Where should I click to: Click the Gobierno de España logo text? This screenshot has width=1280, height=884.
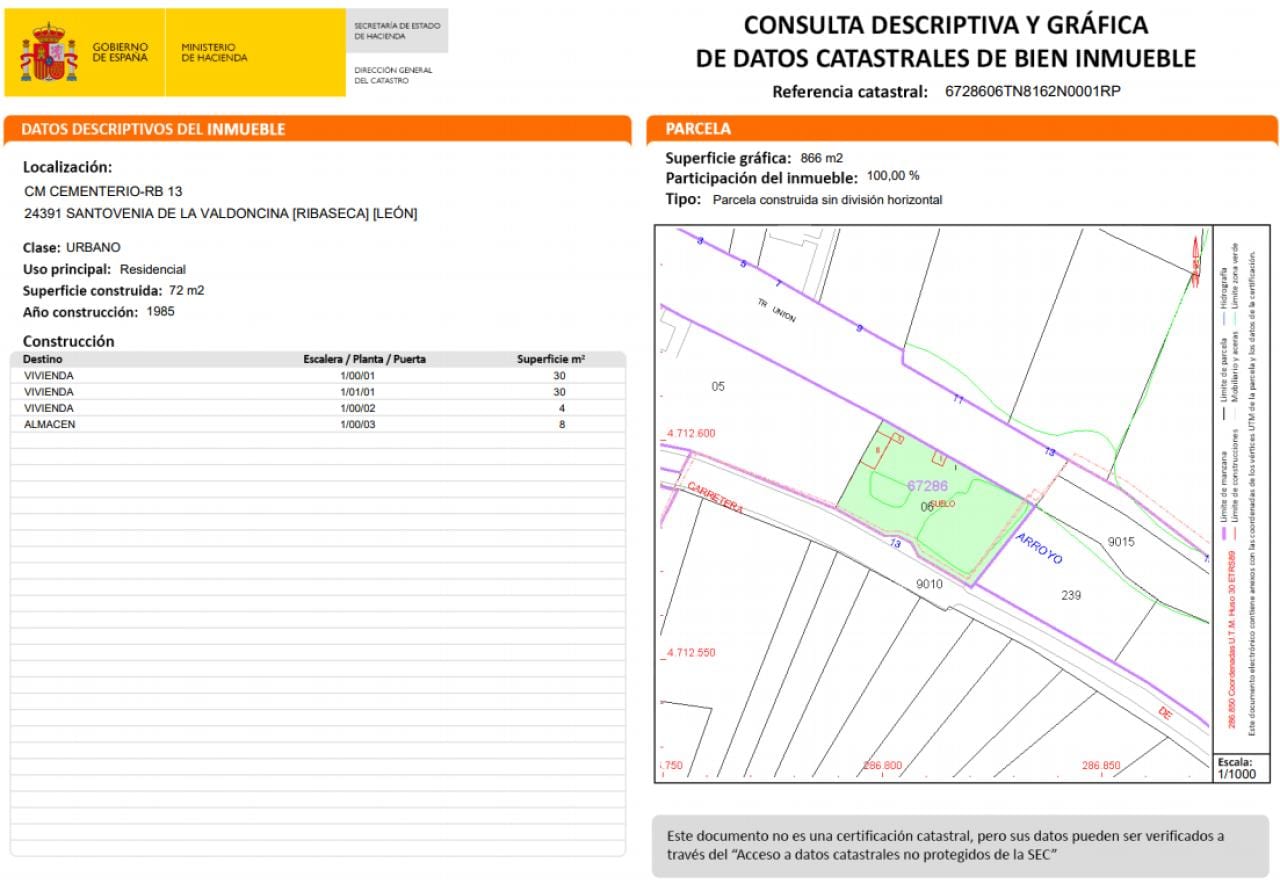[120, 52]
